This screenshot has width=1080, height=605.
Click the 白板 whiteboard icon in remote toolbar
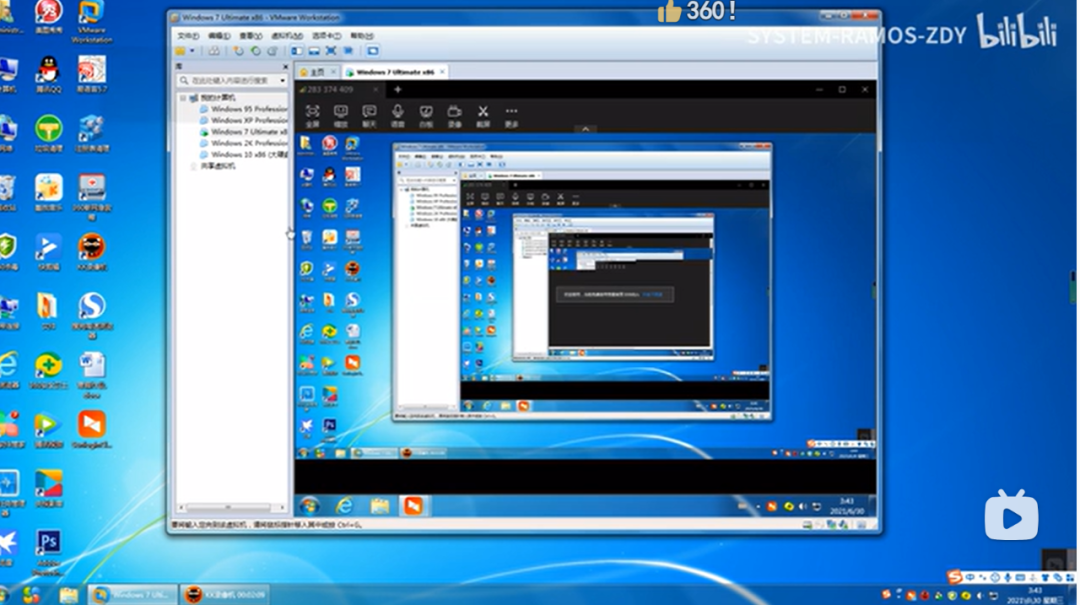pyautogui.click(x=426, y=116)
